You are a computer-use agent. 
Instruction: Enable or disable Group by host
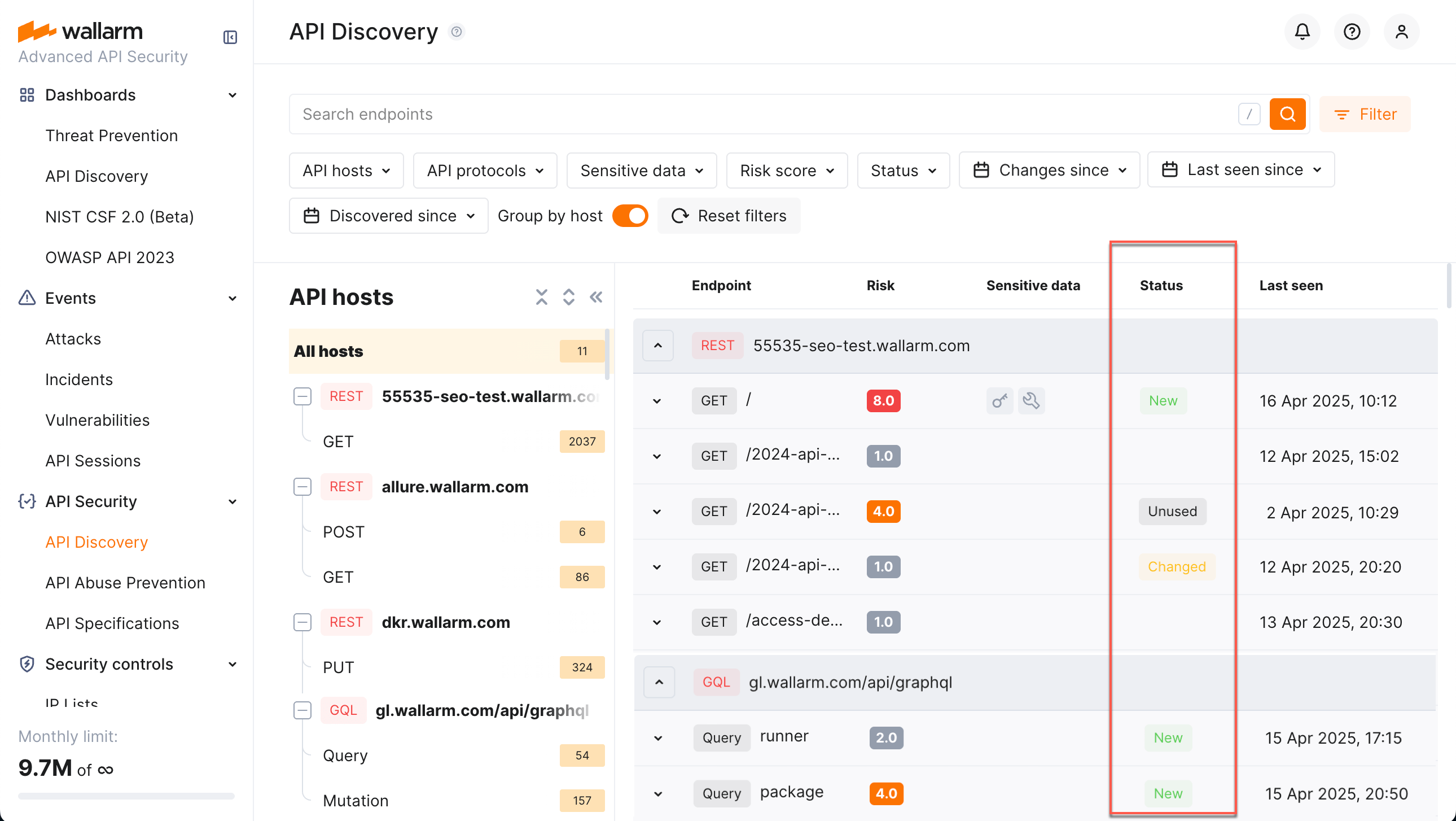tap(630, 216)
